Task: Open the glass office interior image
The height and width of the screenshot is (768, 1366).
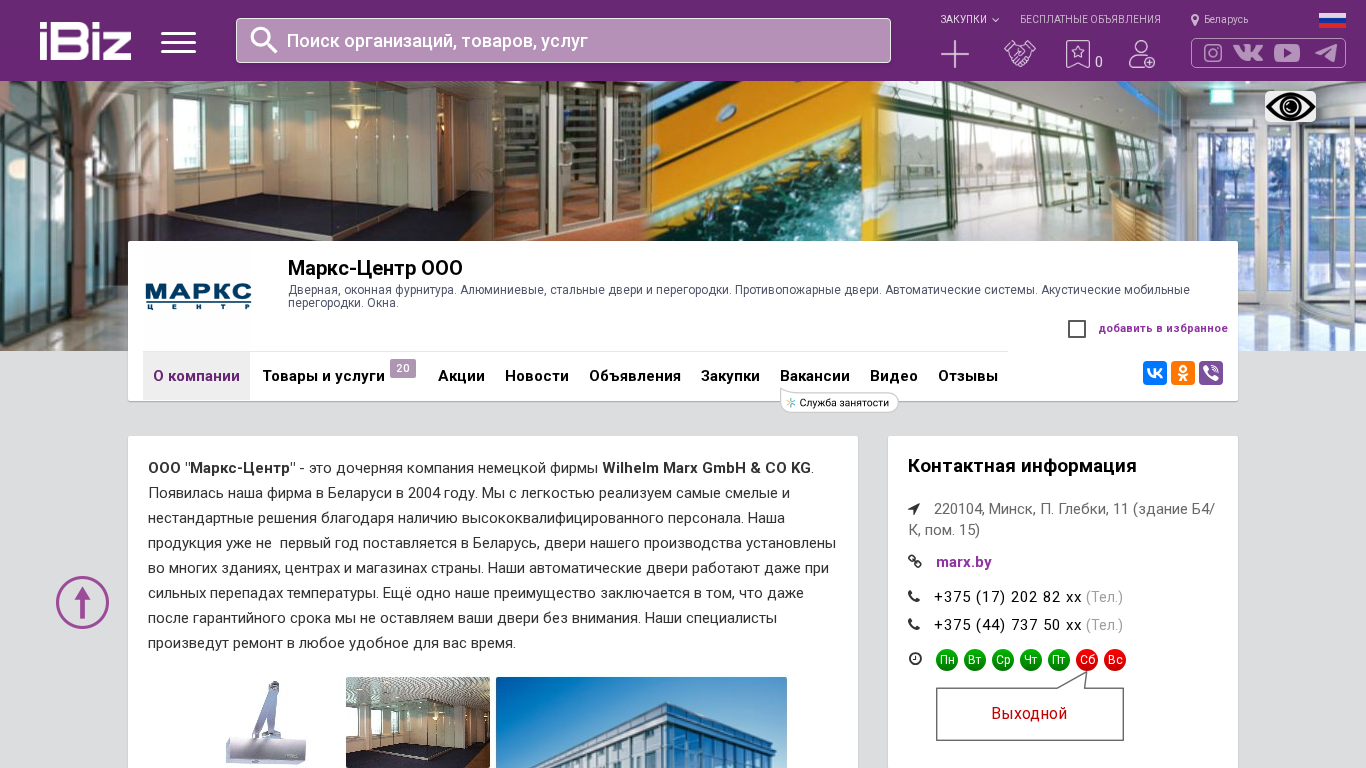Action: [418, 722]
